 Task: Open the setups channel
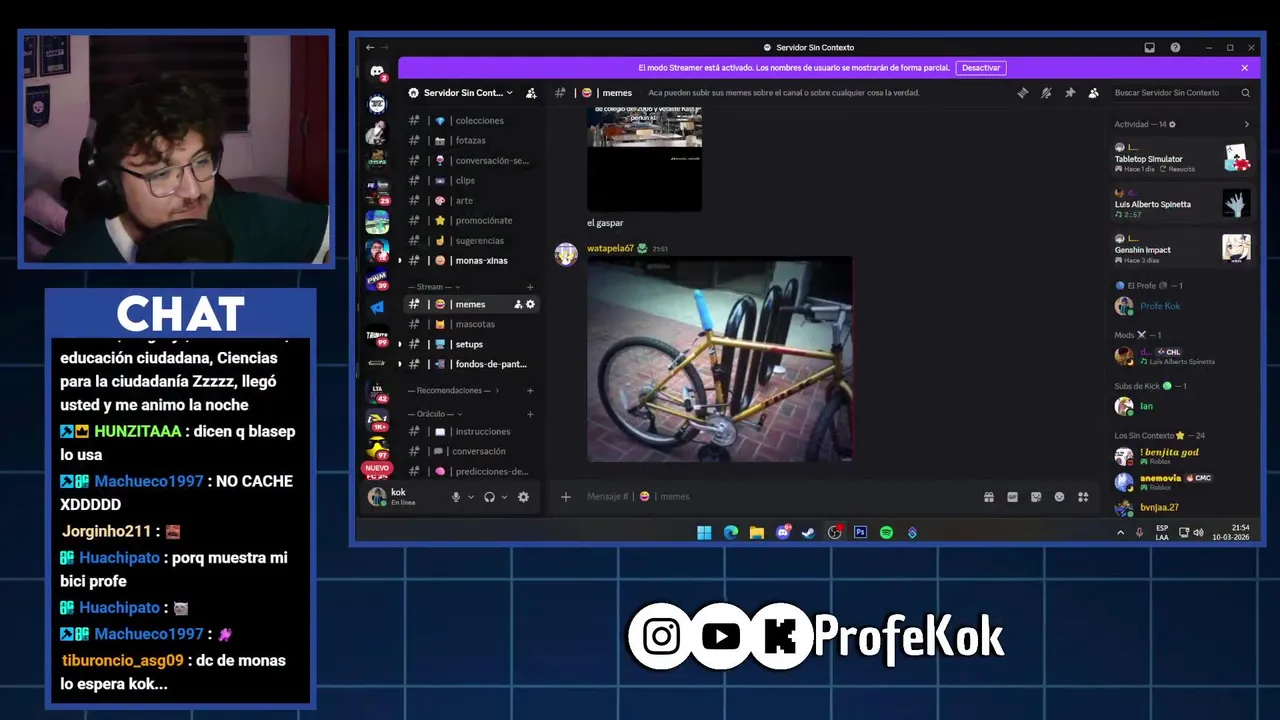(470, 344)
